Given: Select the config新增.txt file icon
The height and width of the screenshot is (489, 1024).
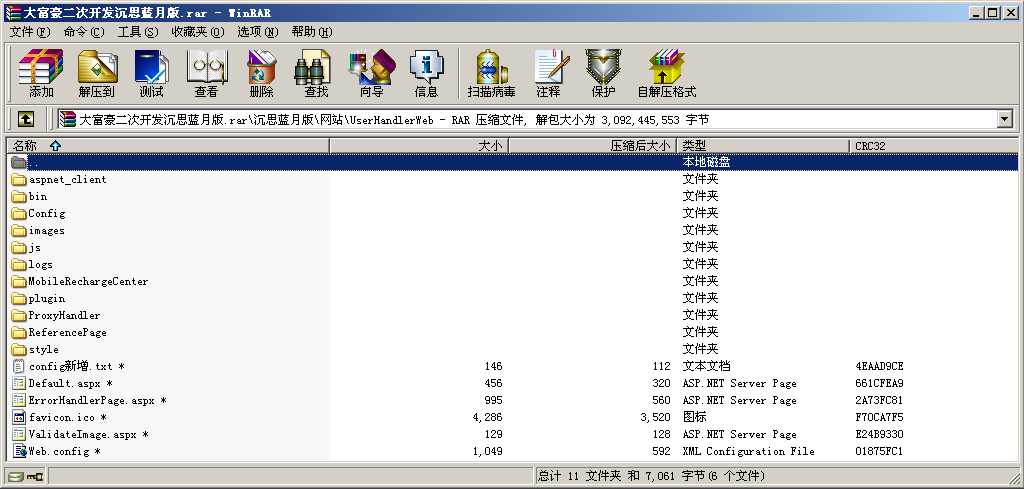Looking at the screenshot, I should pos(20,366).
